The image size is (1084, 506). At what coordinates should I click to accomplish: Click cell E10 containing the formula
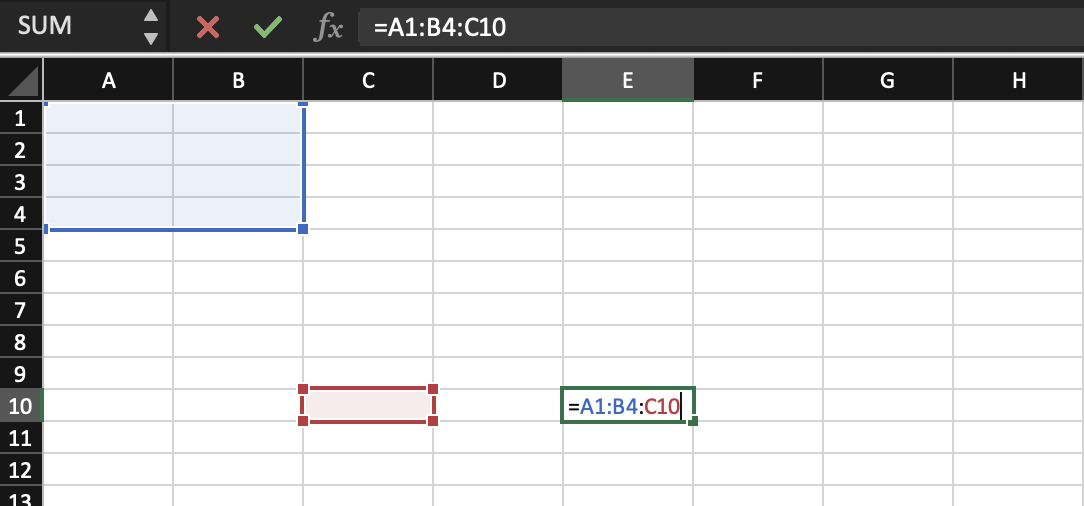pos(627,406)
